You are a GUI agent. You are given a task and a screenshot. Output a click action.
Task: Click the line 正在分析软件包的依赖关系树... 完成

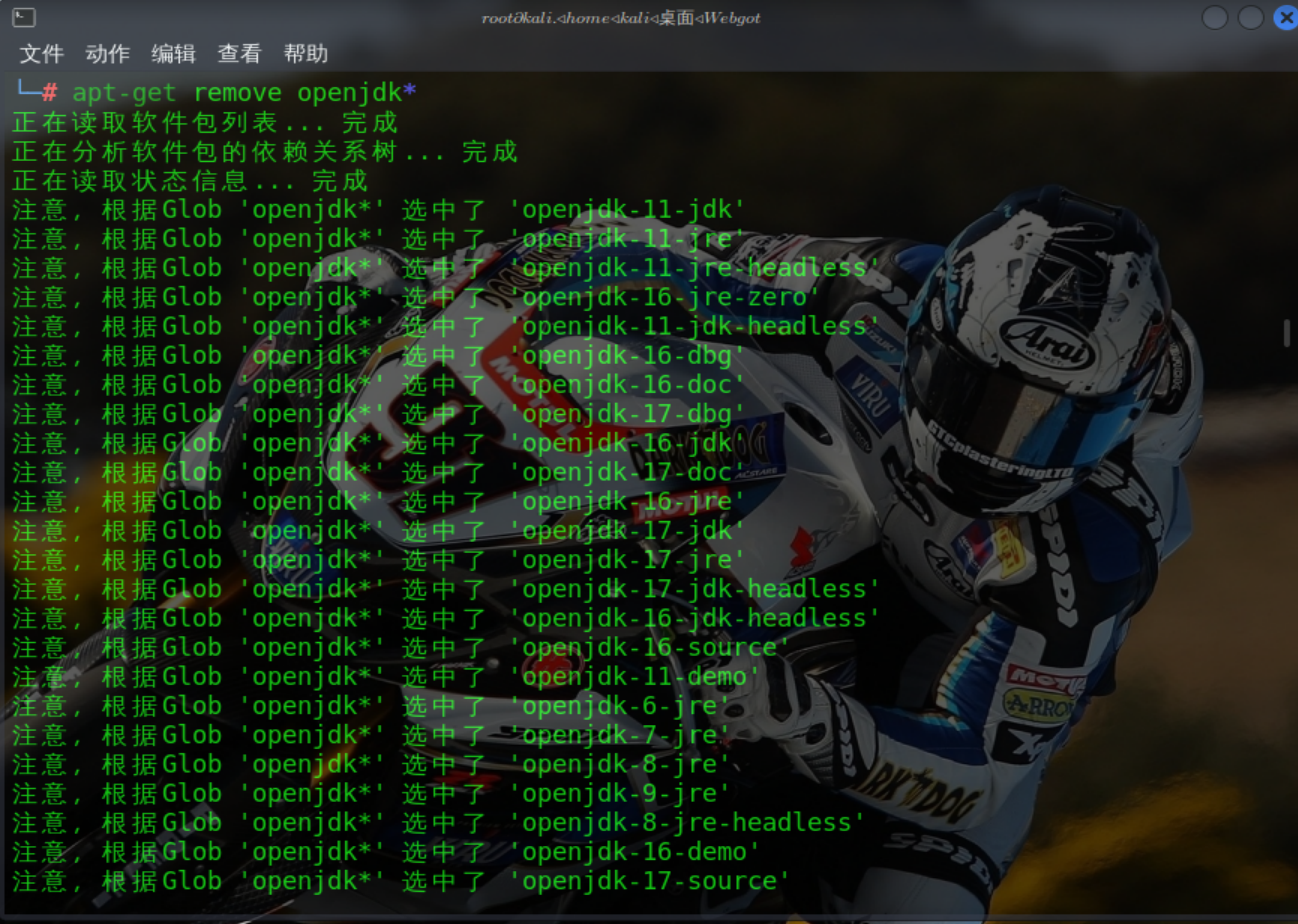(265, 152)
